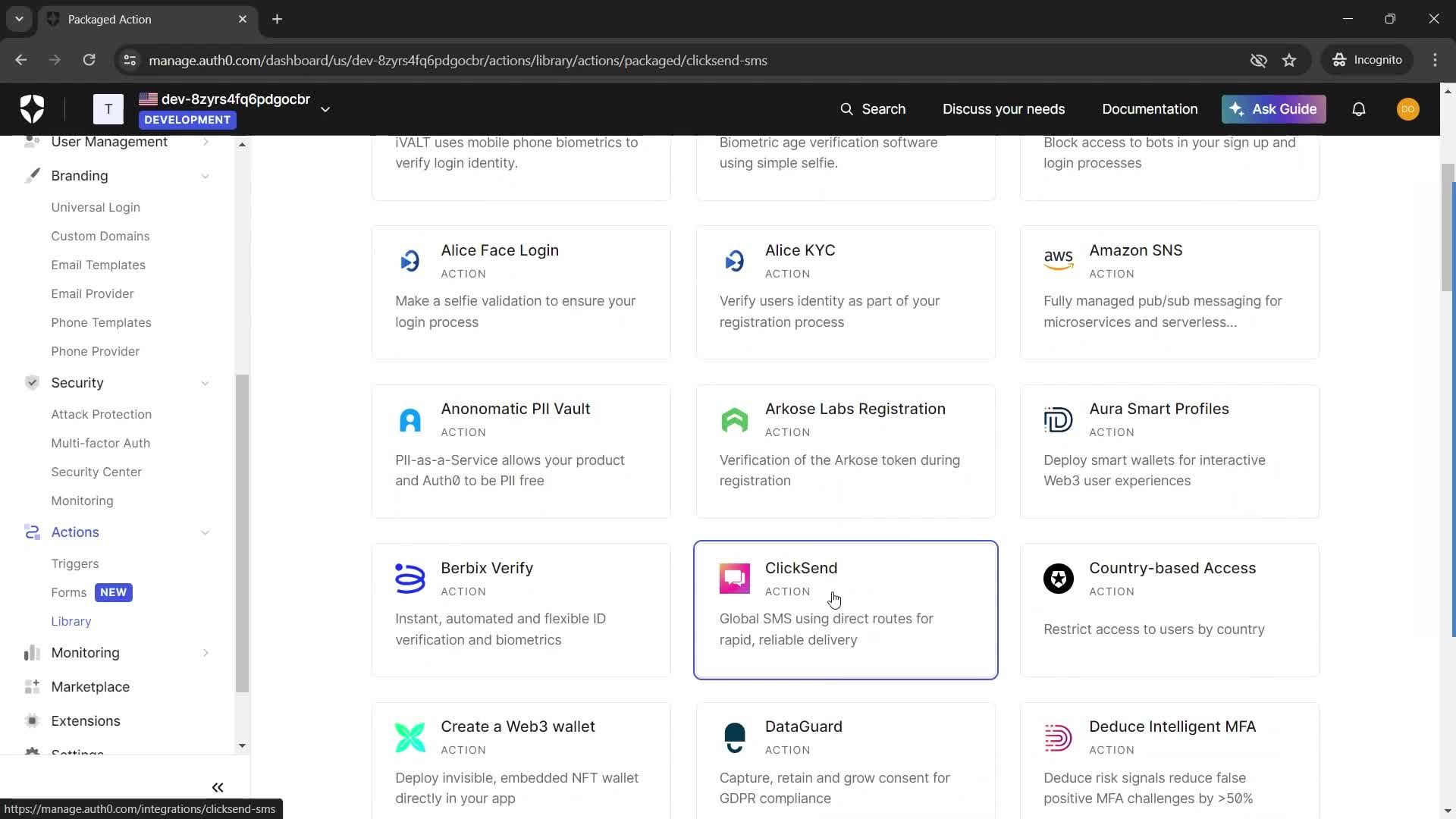Open the user profile avatar
Screen dimensions: 1456x819
point(1408,109)
